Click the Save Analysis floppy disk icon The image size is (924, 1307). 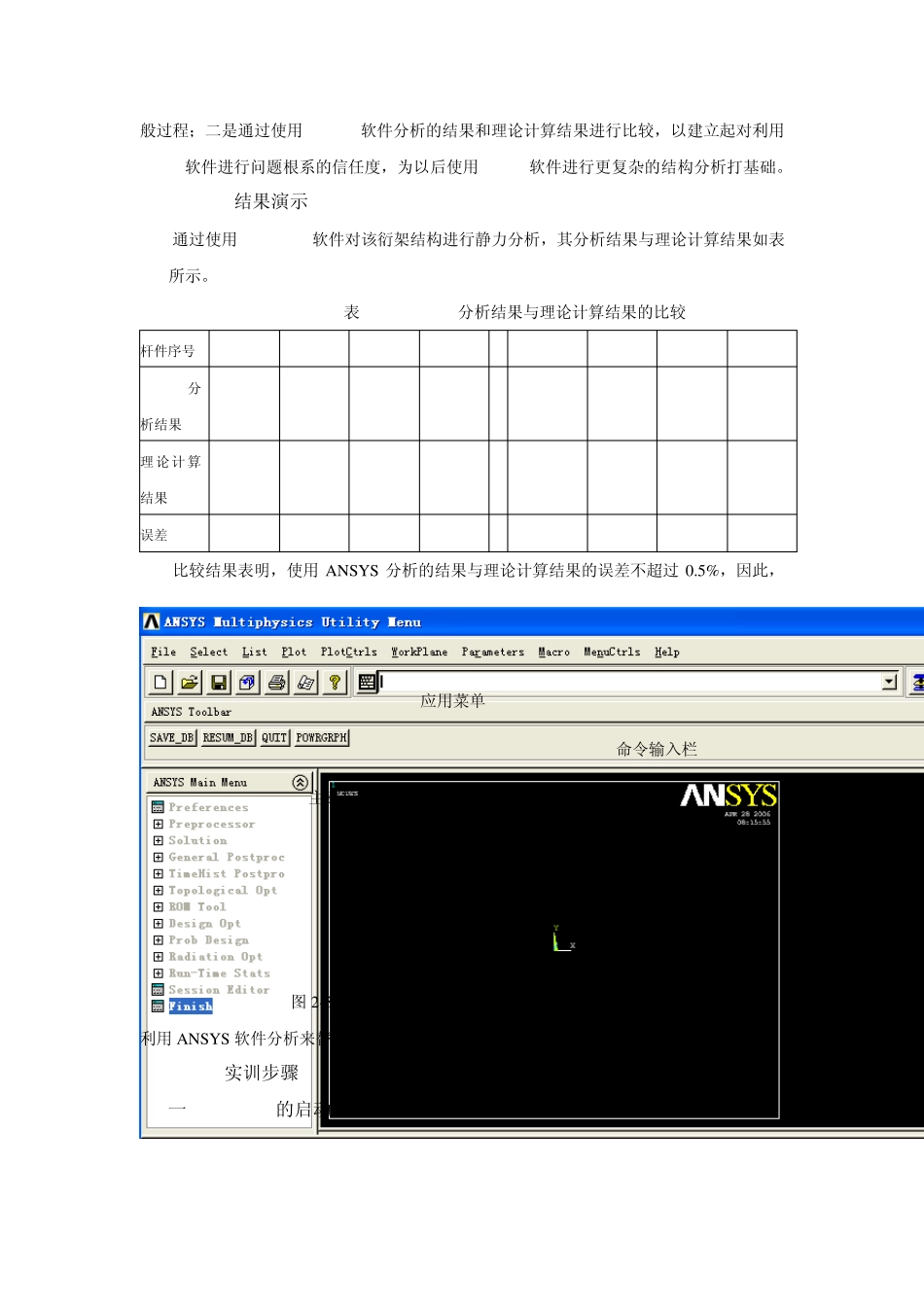point(219,683)
